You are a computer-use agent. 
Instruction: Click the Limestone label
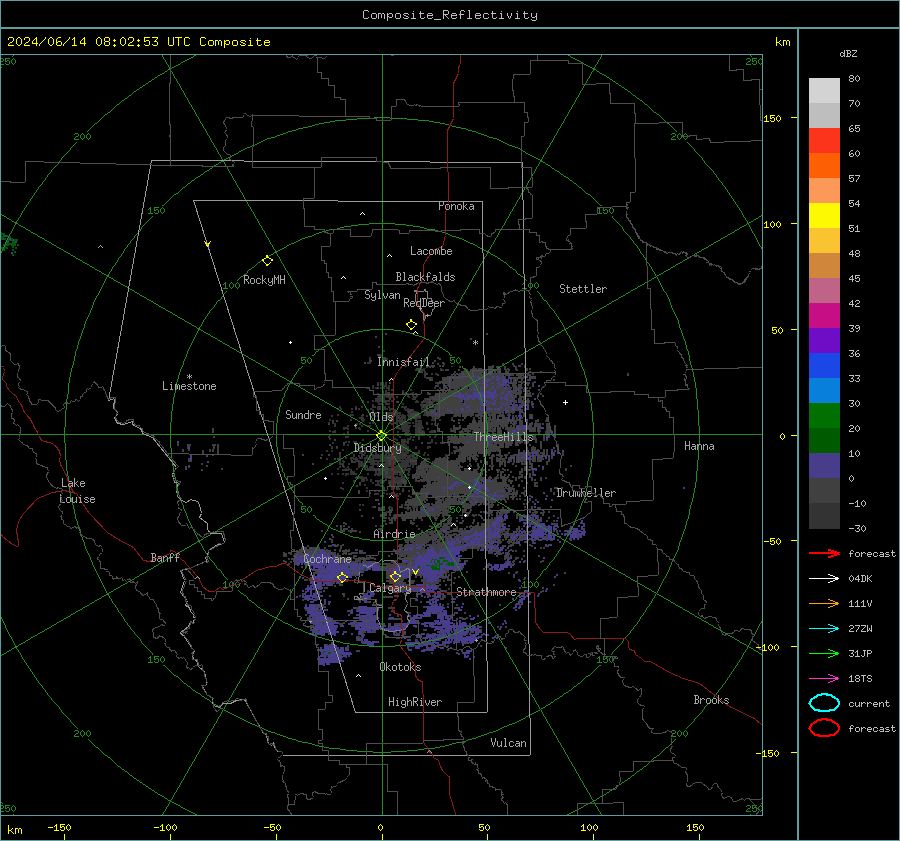[x=189, y=386]
